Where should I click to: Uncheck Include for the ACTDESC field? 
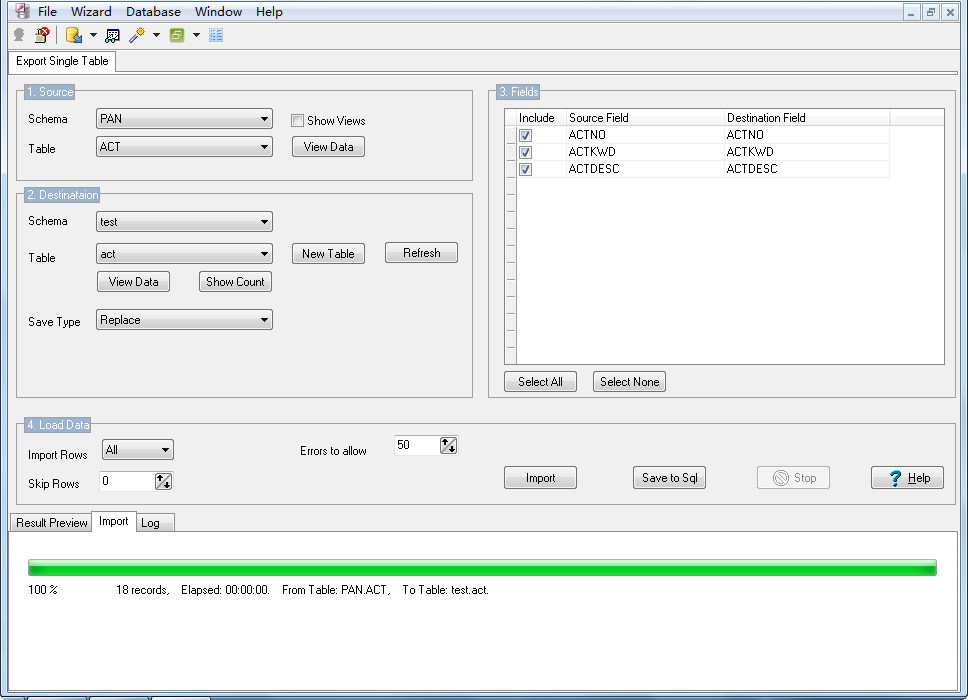click(x=525, y=169)
